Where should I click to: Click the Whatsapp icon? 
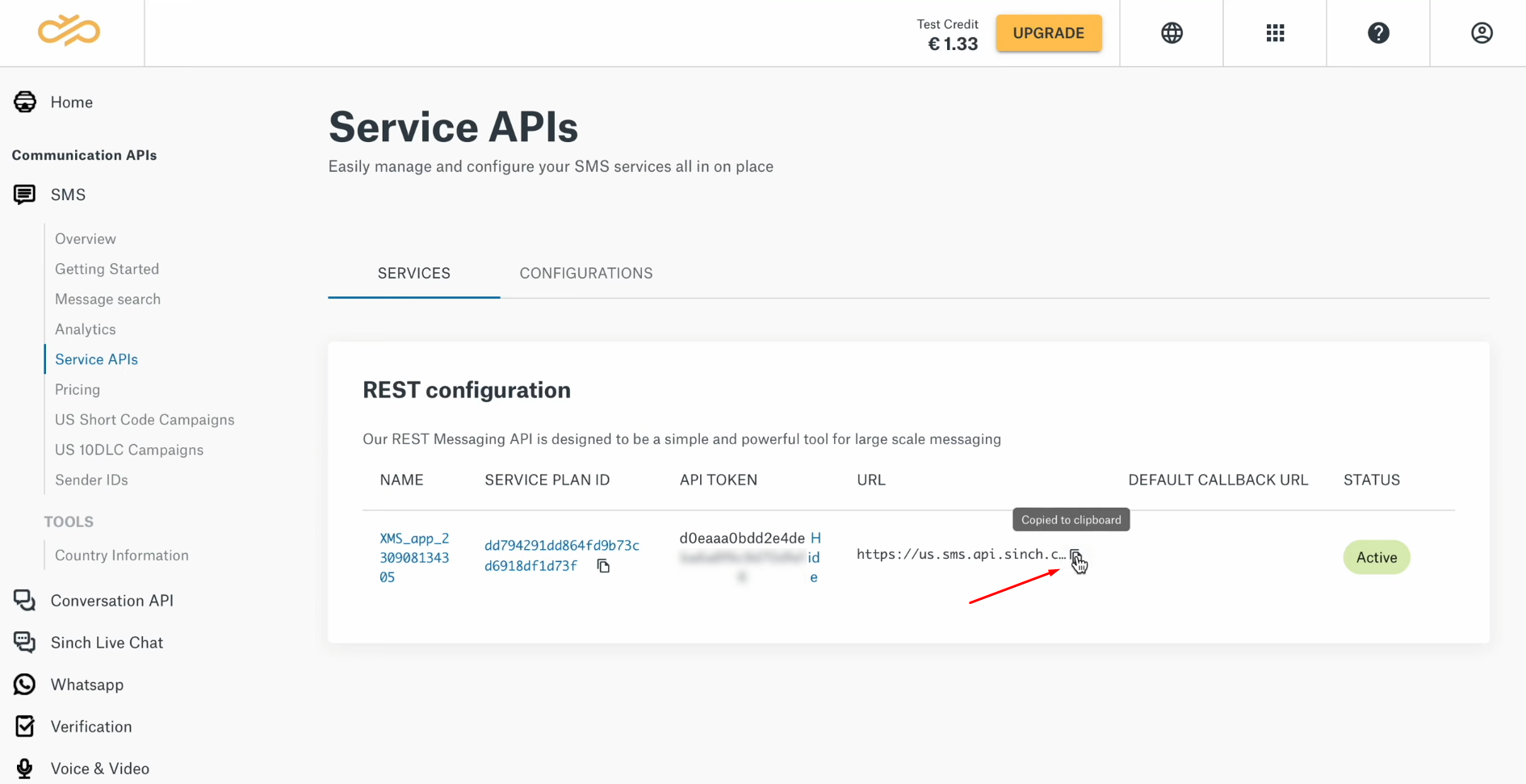tap(24, 684)
